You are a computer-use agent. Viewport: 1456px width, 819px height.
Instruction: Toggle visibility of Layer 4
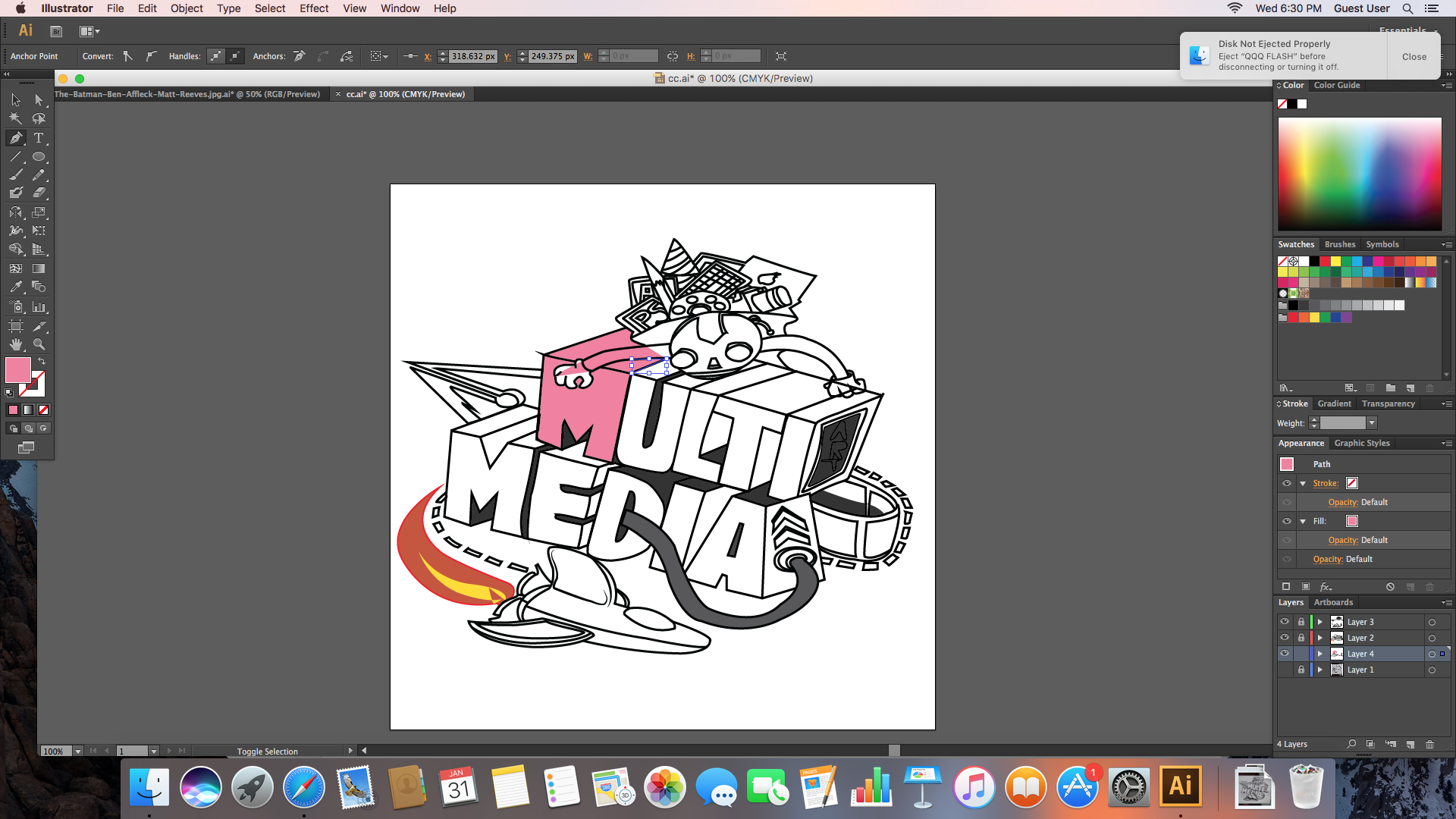coord(1285,654)
